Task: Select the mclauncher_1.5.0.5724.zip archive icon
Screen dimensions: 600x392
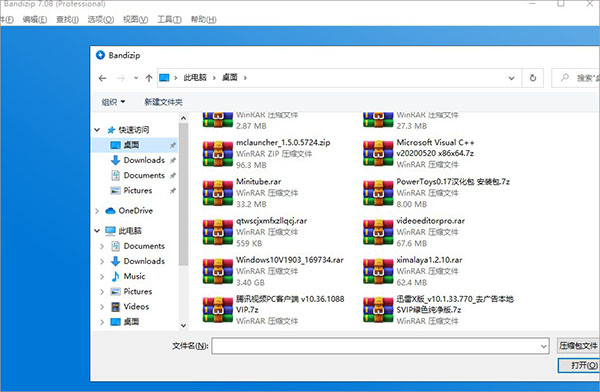Action: click(x=218, y=154)
